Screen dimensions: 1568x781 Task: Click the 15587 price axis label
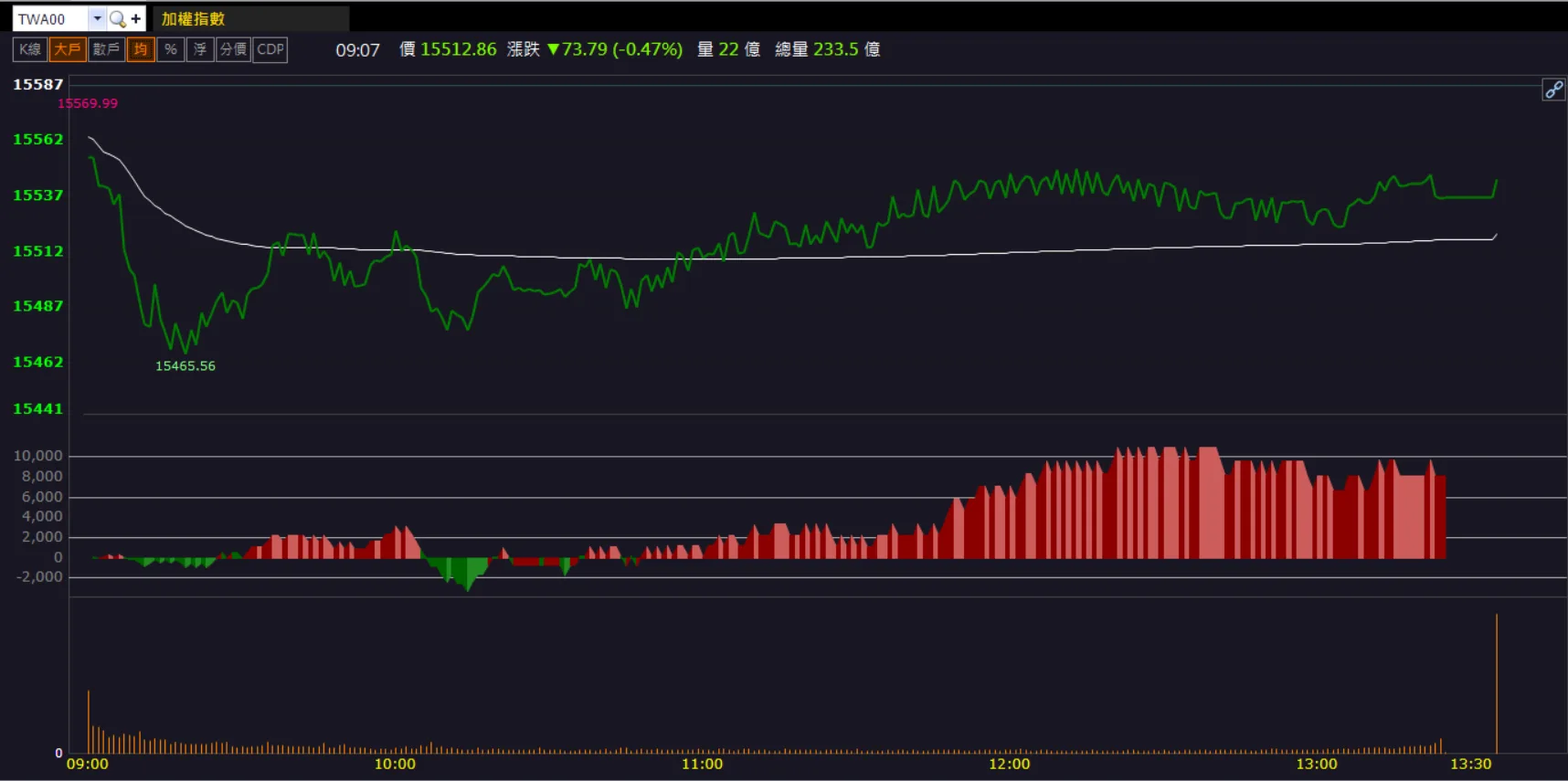[38, 84]
